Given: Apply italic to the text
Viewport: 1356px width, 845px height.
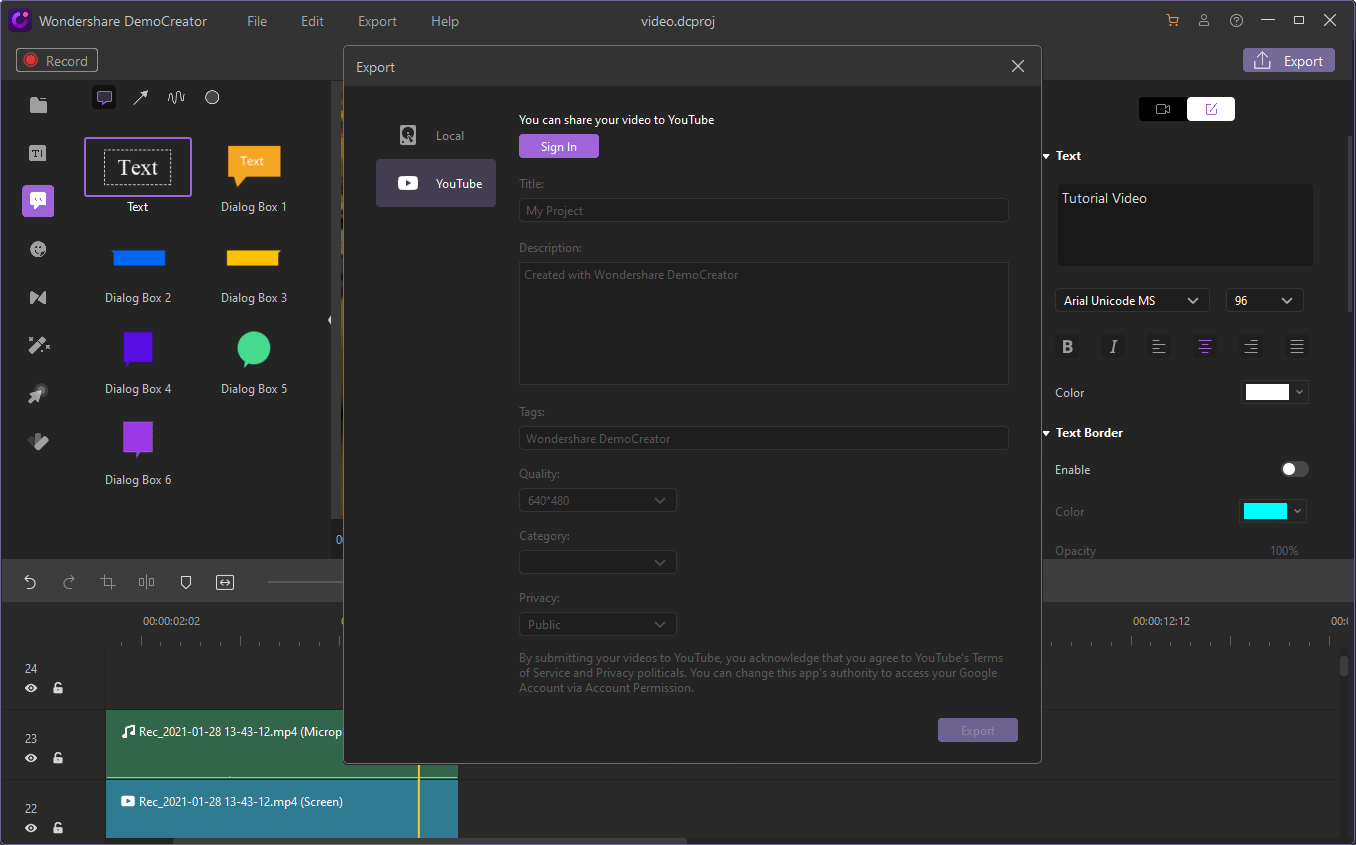Looking at the screenshot, I should point(1113,347).
